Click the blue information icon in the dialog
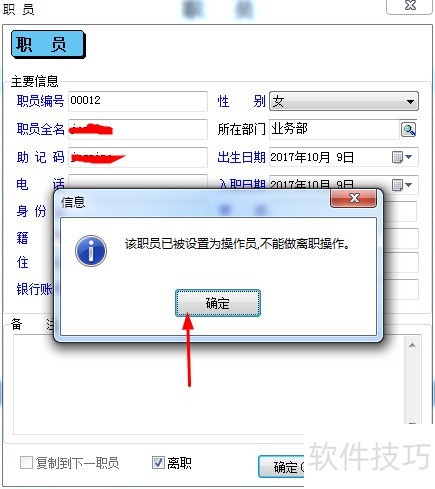Screen dimensions: 435x489 tap(91, 251)
